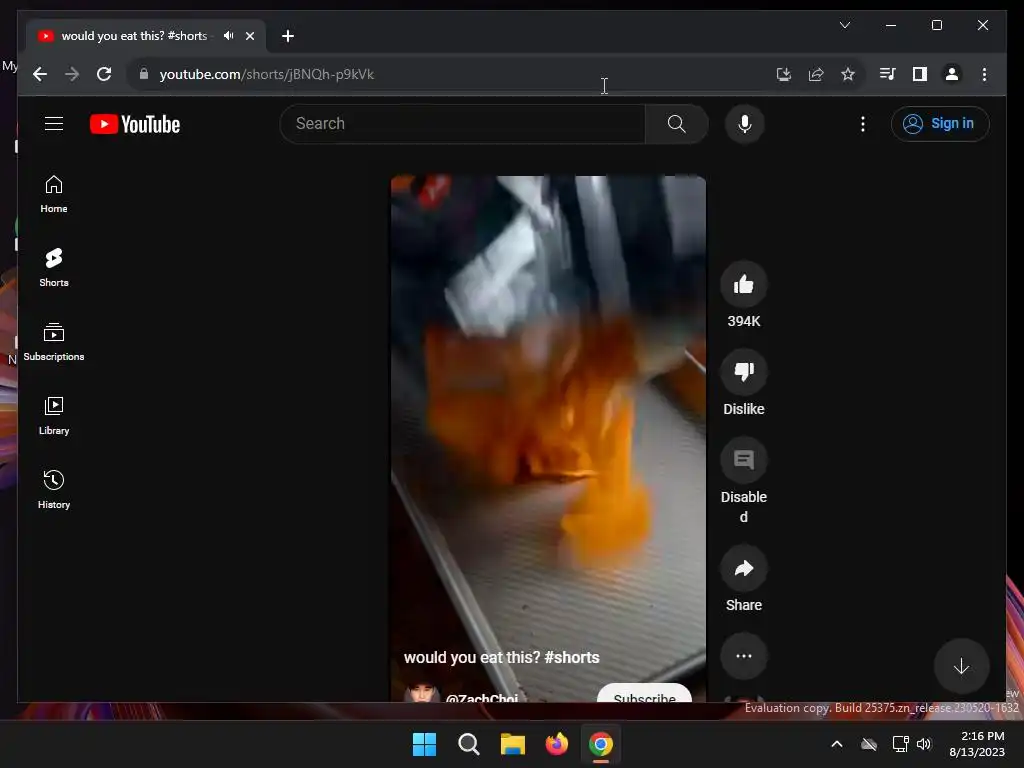Subscribe to the ZachChoi channel

(x=645, y=694)
